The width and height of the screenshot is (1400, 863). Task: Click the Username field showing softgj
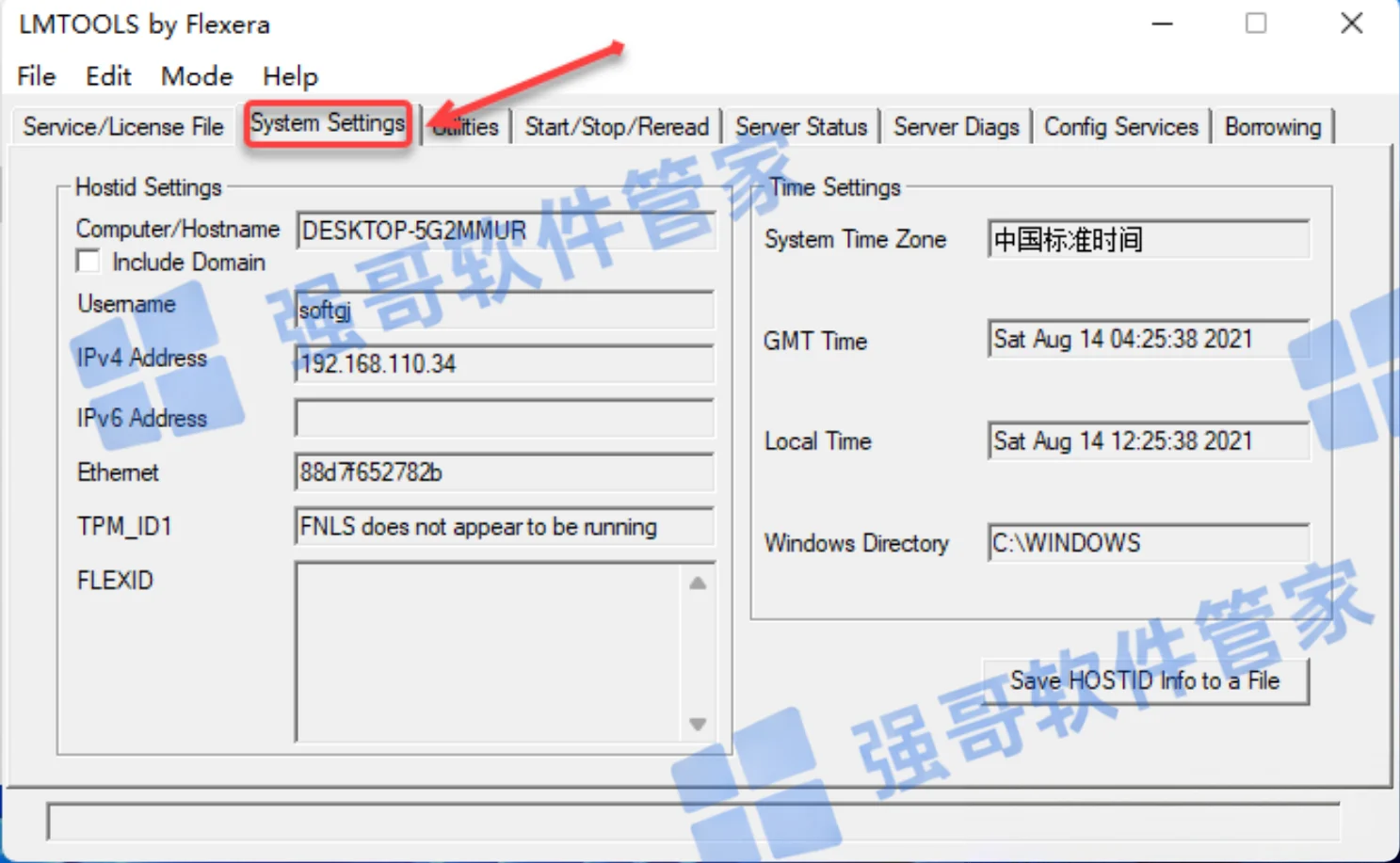pos(506,310)
